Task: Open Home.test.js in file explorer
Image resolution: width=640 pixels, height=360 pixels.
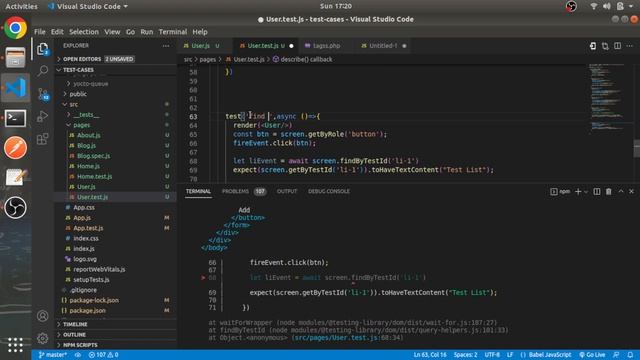Action: 94,176
